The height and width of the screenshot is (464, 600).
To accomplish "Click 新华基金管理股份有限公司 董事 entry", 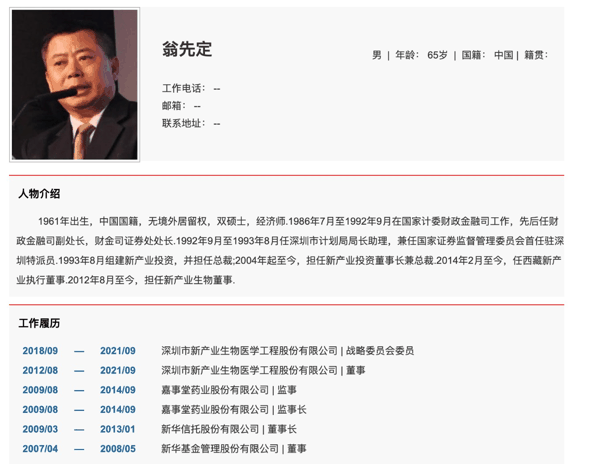I will tap(234, 448).
